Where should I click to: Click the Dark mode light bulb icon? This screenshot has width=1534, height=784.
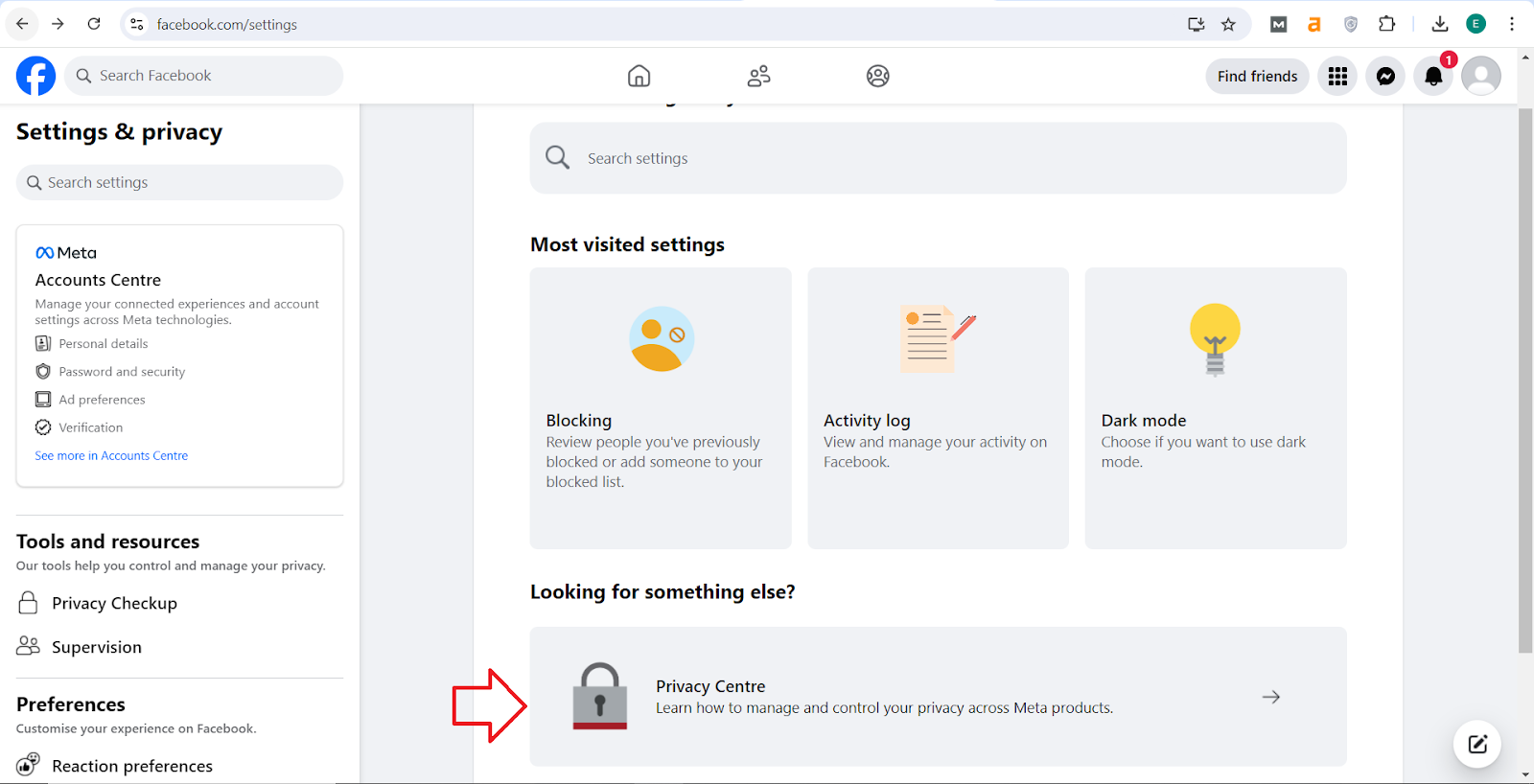(x=1215, y=339)
